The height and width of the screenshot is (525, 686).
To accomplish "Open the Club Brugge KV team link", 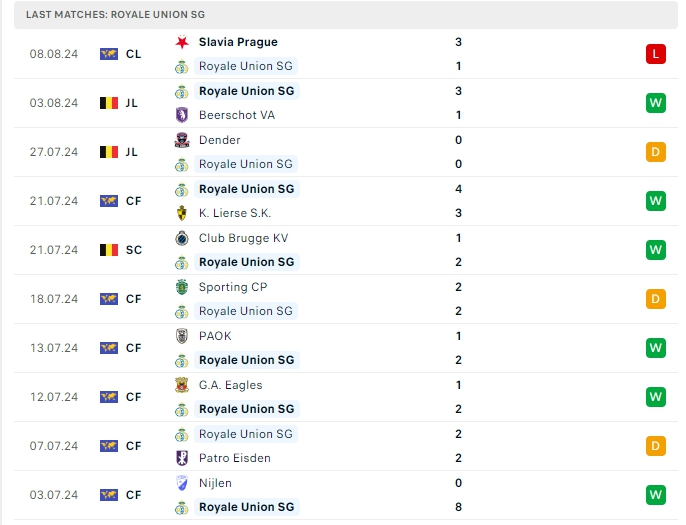I will click(243, 238).
